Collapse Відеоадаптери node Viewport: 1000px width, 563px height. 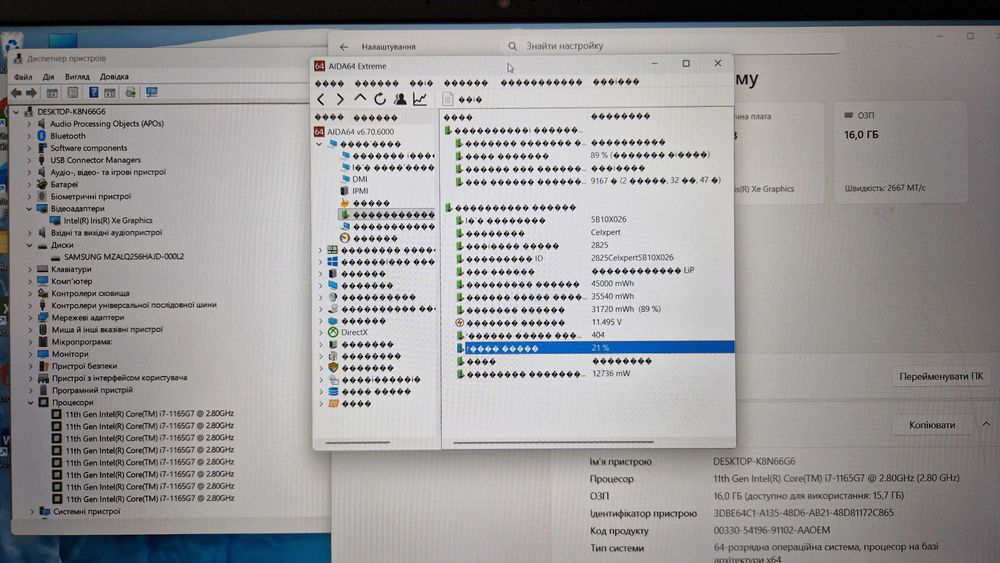[x=29, y=208]
